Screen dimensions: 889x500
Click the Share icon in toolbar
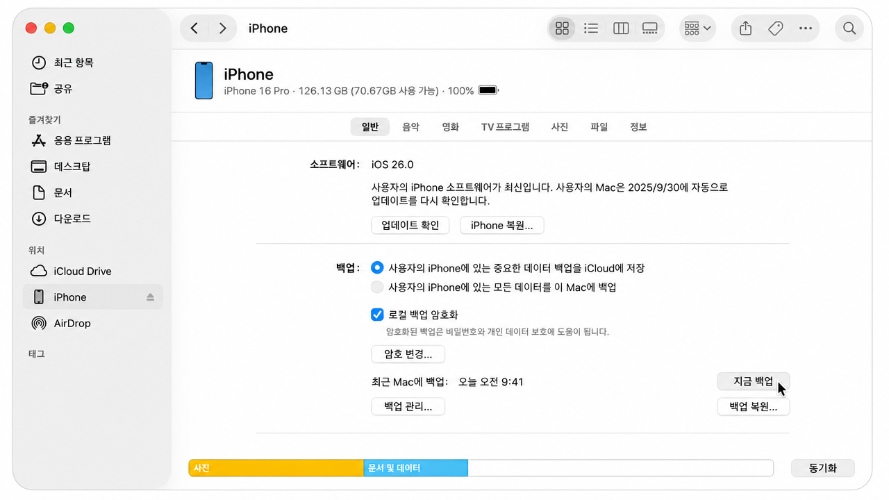(x=746, y=28)
